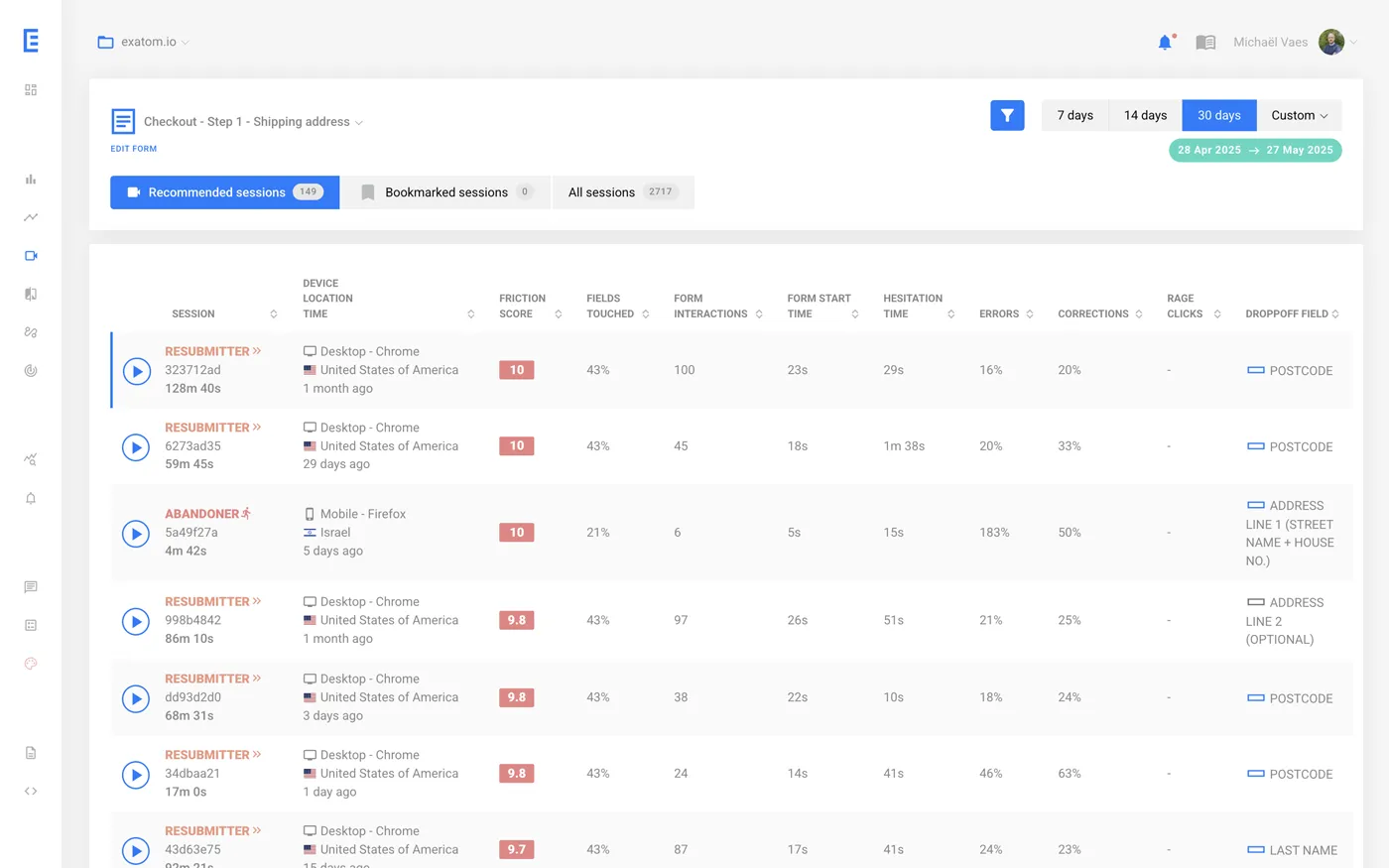Image resolution: width=1389 pixels, height=868 pixels.
Task: Play the Abandoner session 5a49f27a
Action: pos(136,534)
